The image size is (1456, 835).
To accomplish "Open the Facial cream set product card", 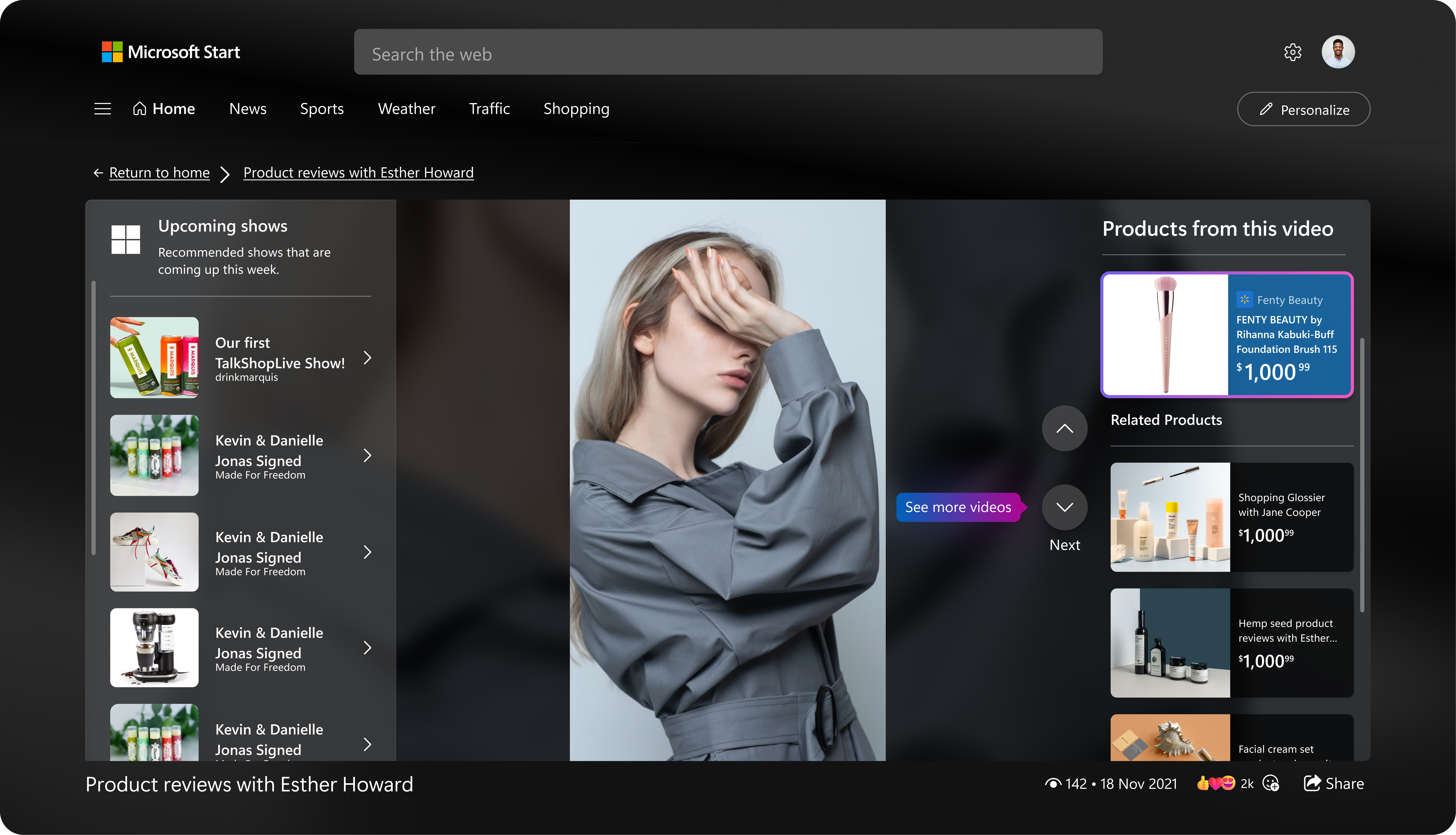I will tap(1232, 737).
